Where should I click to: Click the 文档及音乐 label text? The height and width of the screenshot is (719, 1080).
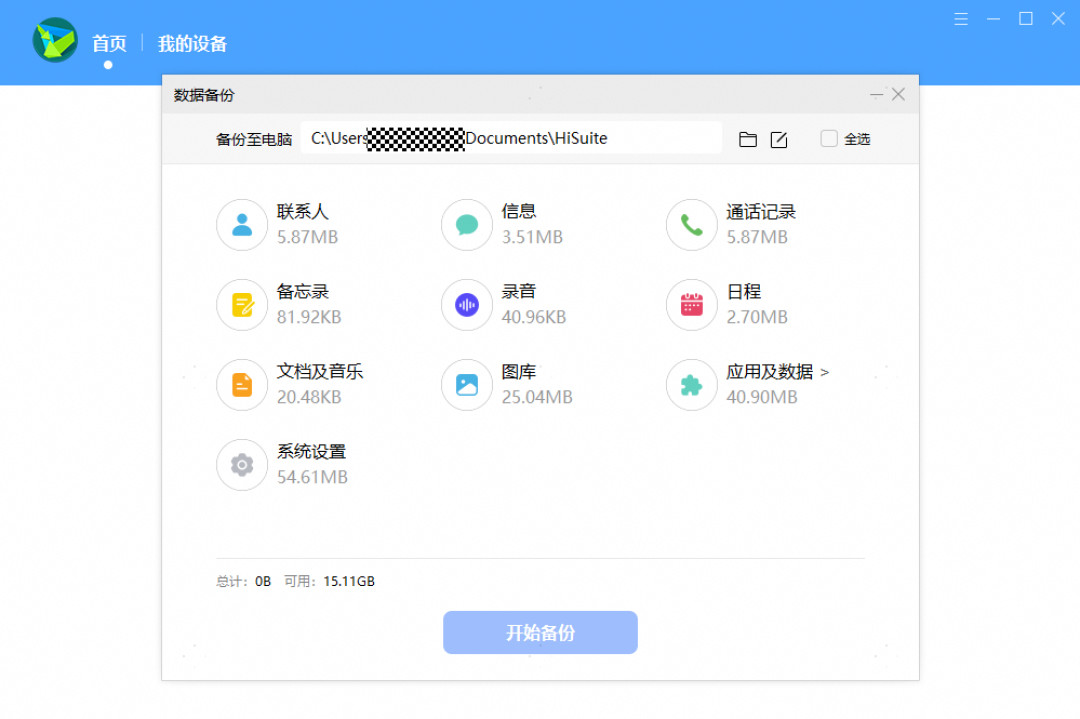pos(320,372)
